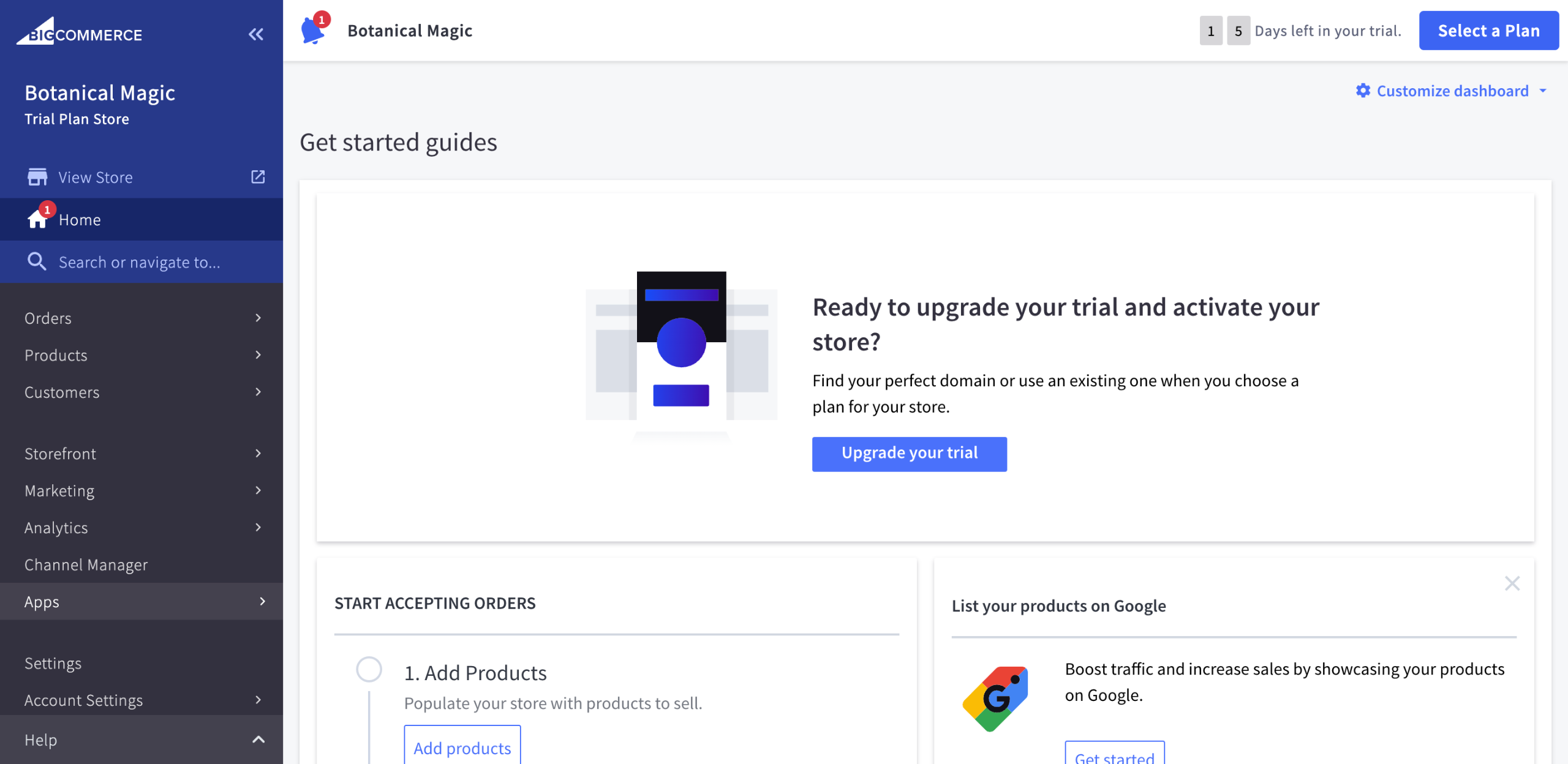Image resolution: width=1568 pixels, height=764 pixels.
Task: Click Upgrade your trial button
Action: [x=909, y=454]
